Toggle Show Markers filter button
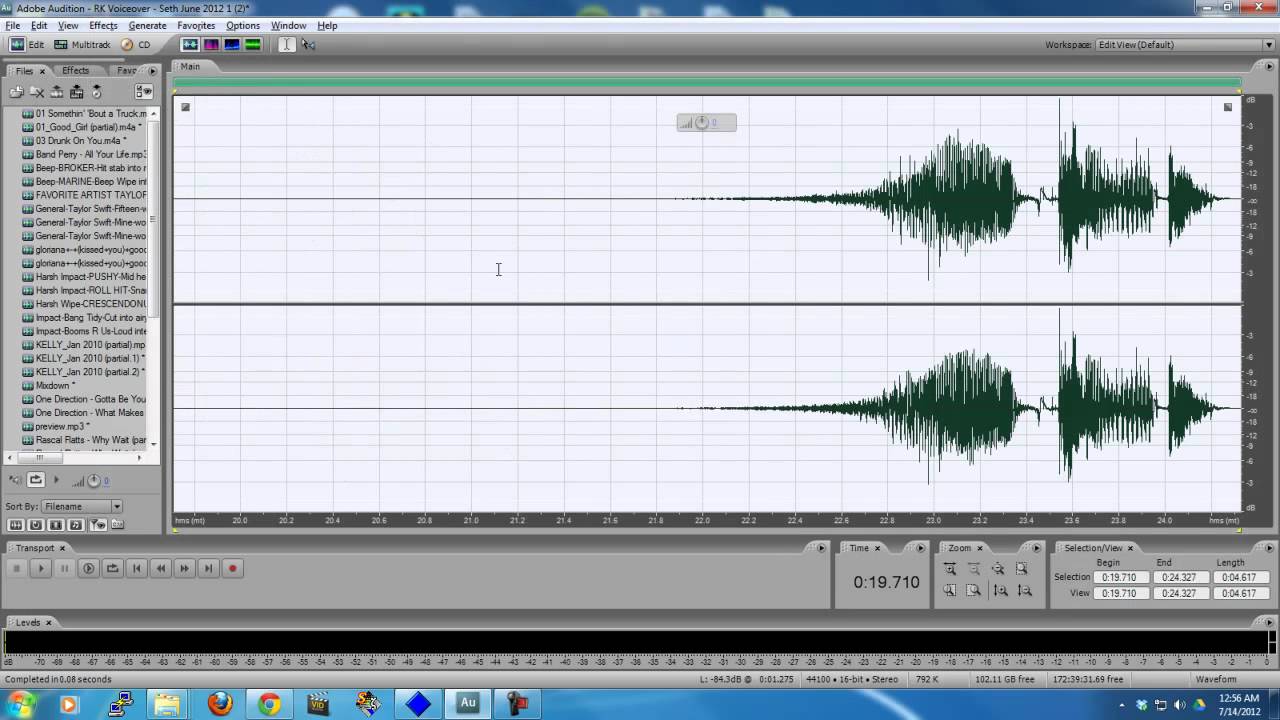The image size is (1280, 720). coord(98,525)
